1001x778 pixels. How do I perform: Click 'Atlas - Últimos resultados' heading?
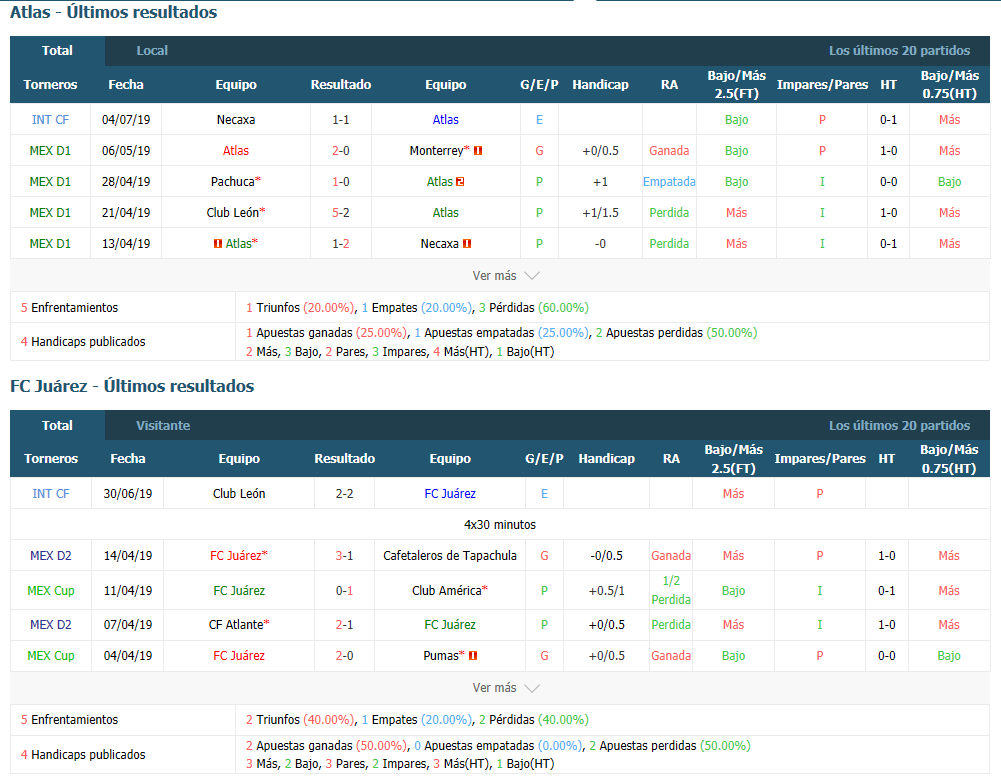pyautogui.click(x=114, y=12)
